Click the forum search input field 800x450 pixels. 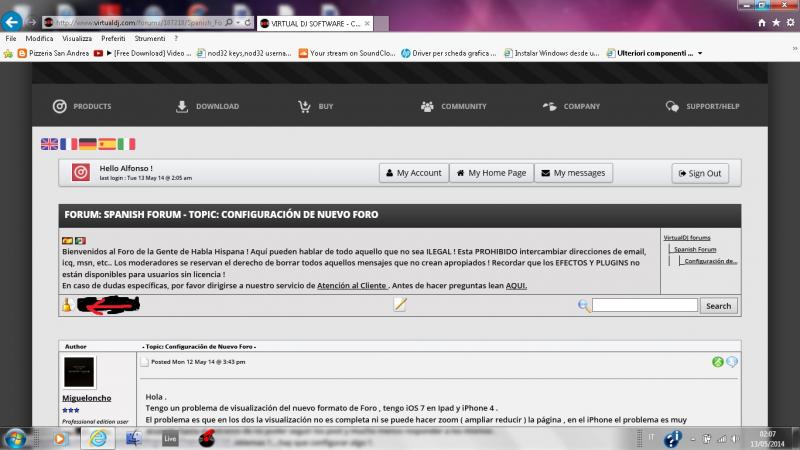click(x=644, y=305)
